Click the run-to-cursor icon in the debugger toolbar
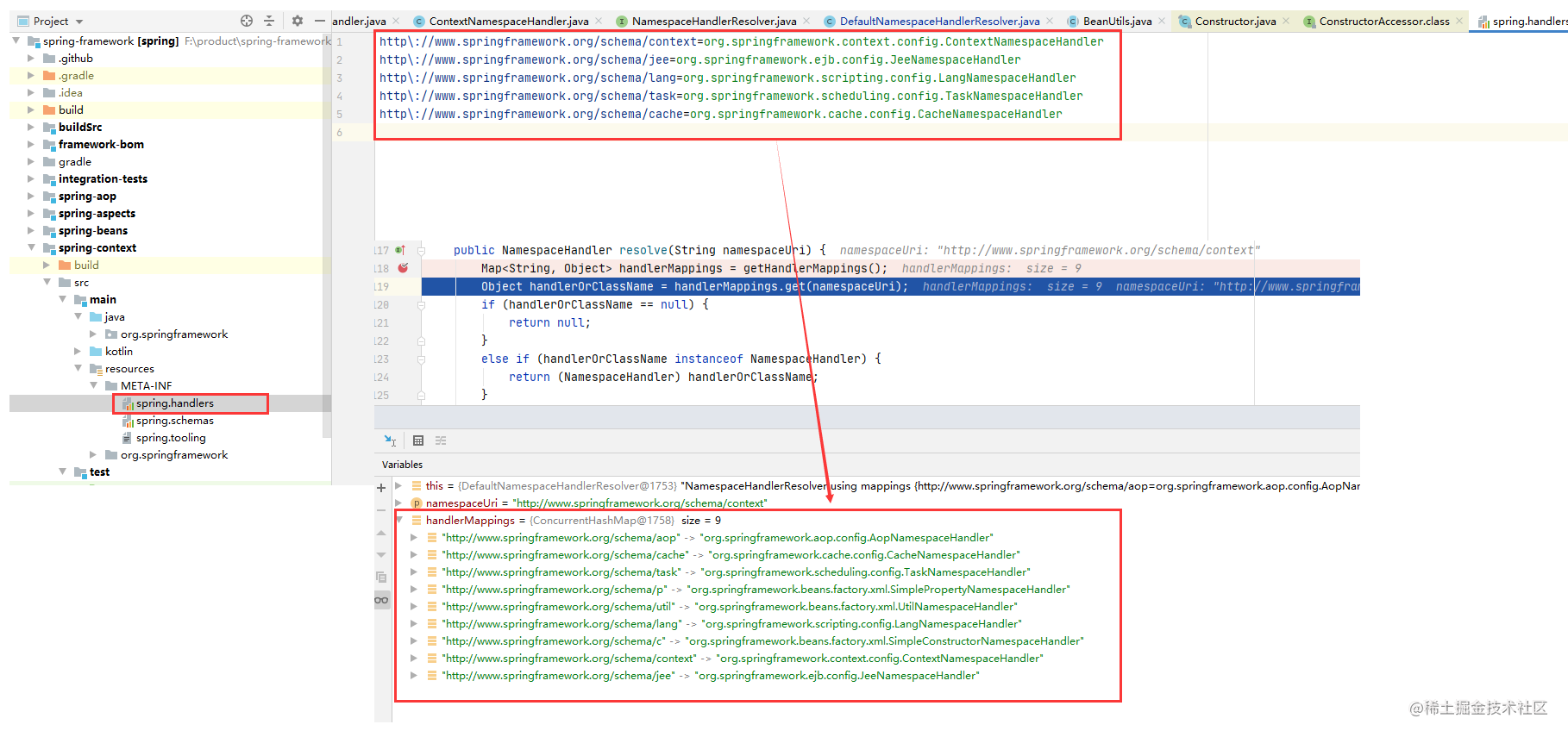 (x=390, y=440)
